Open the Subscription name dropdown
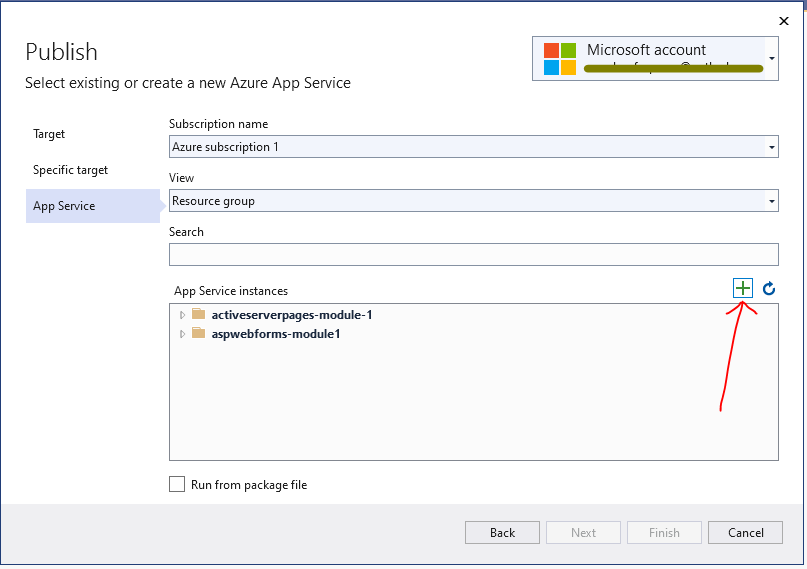The image size is (807, 569). point(771,147)
